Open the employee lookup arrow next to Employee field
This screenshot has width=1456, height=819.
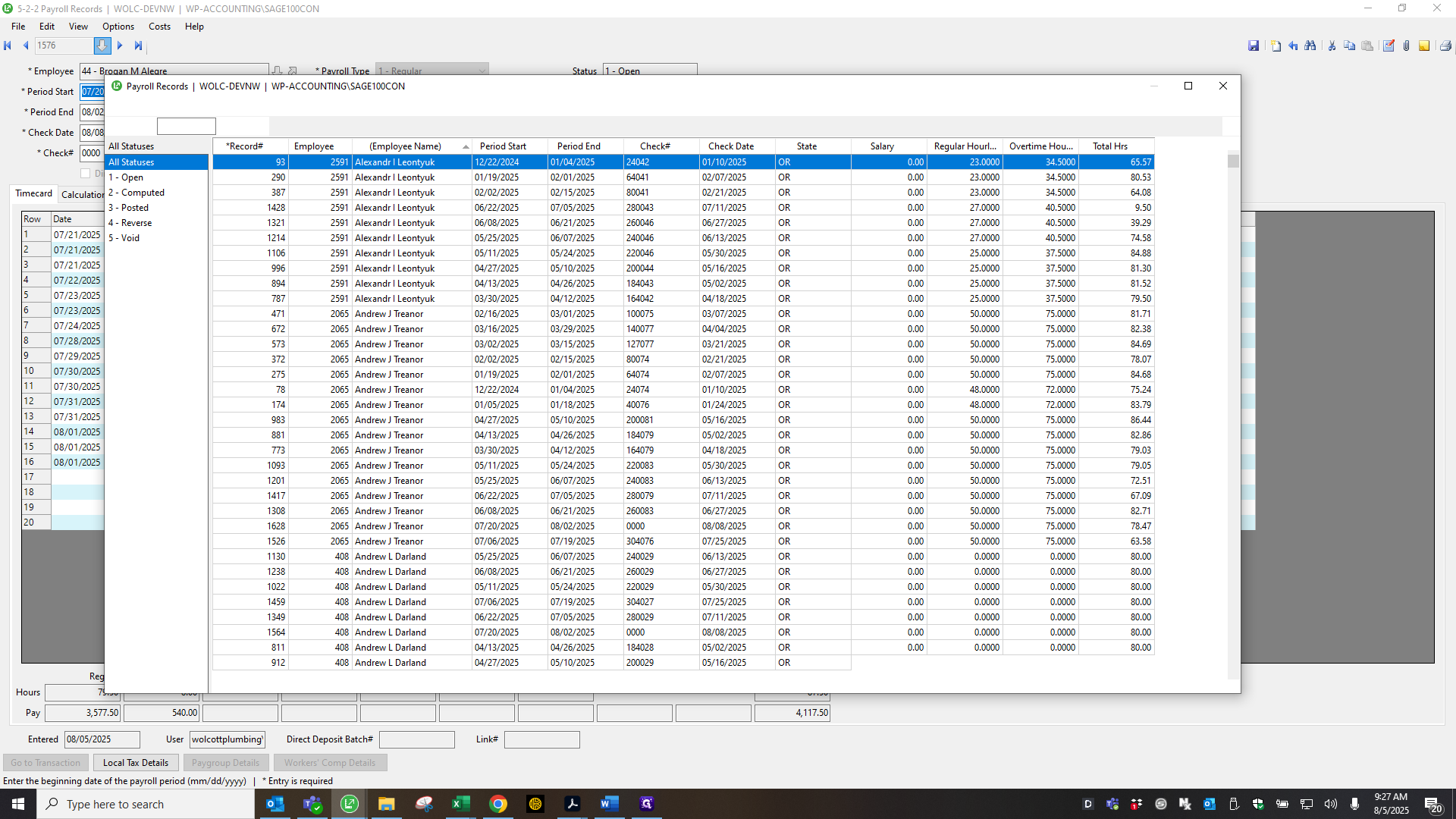[x=277, y=71]
